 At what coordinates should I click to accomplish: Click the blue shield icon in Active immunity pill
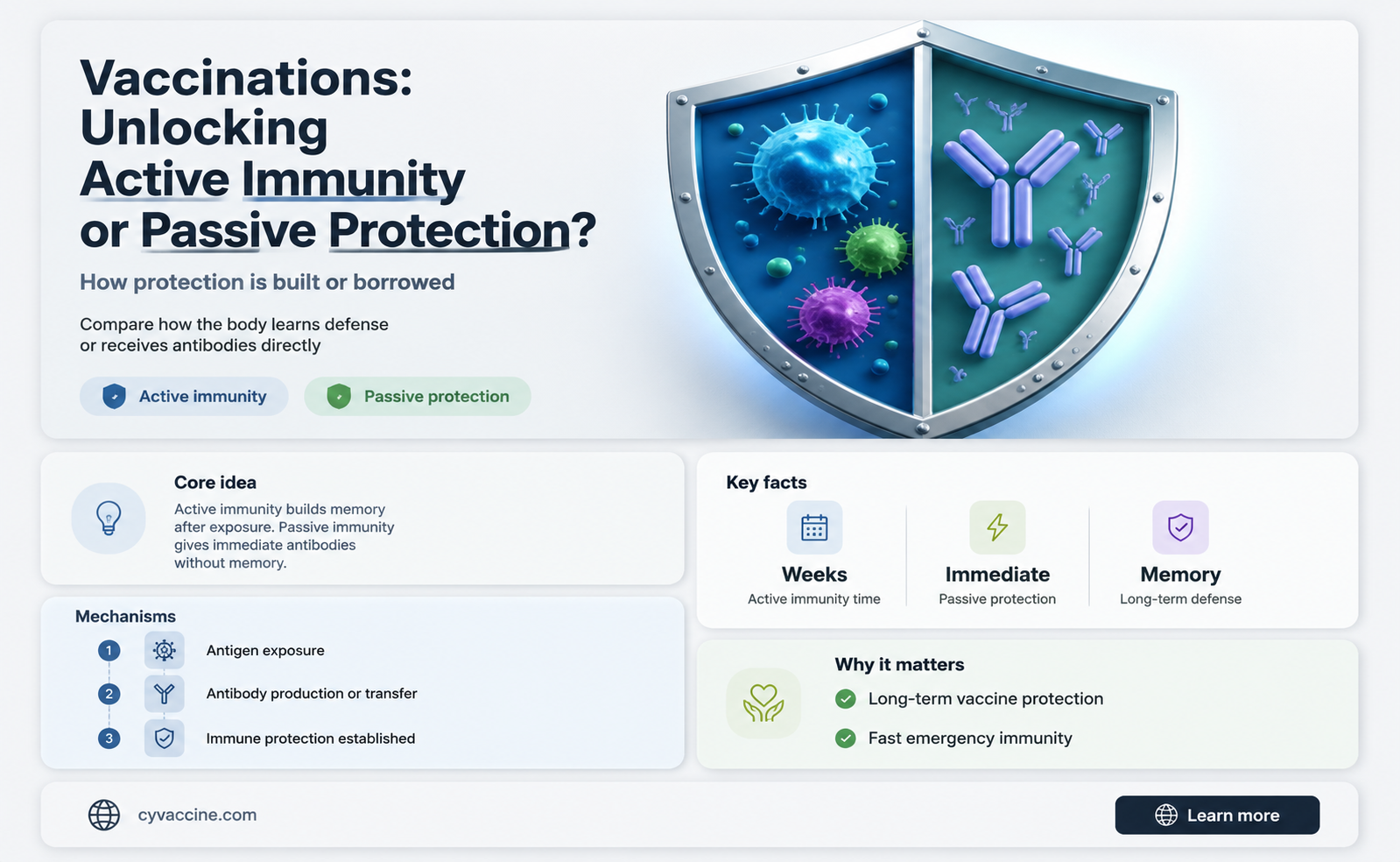pyautogui.click(x=114, y=396)
